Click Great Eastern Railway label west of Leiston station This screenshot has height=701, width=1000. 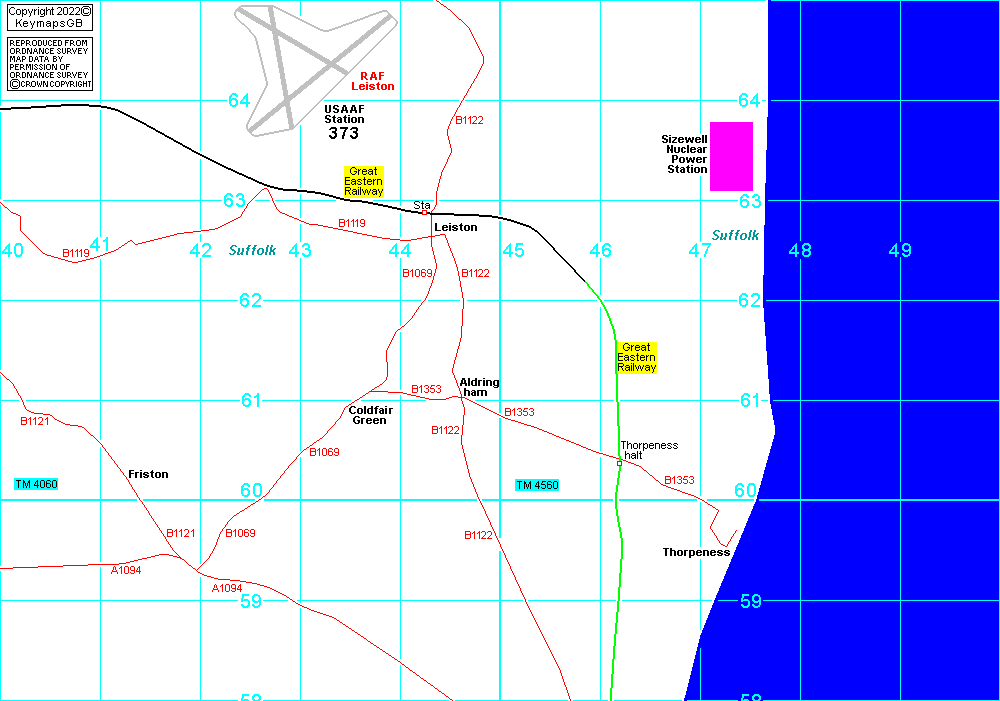tap(363, 181)
